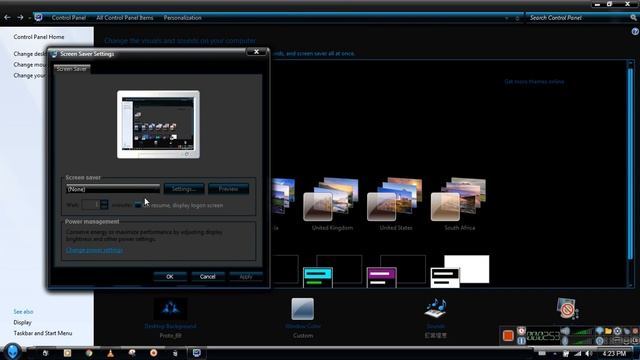
Task: Click the Personalization taskbar window icon
Action: pos(197,353)
